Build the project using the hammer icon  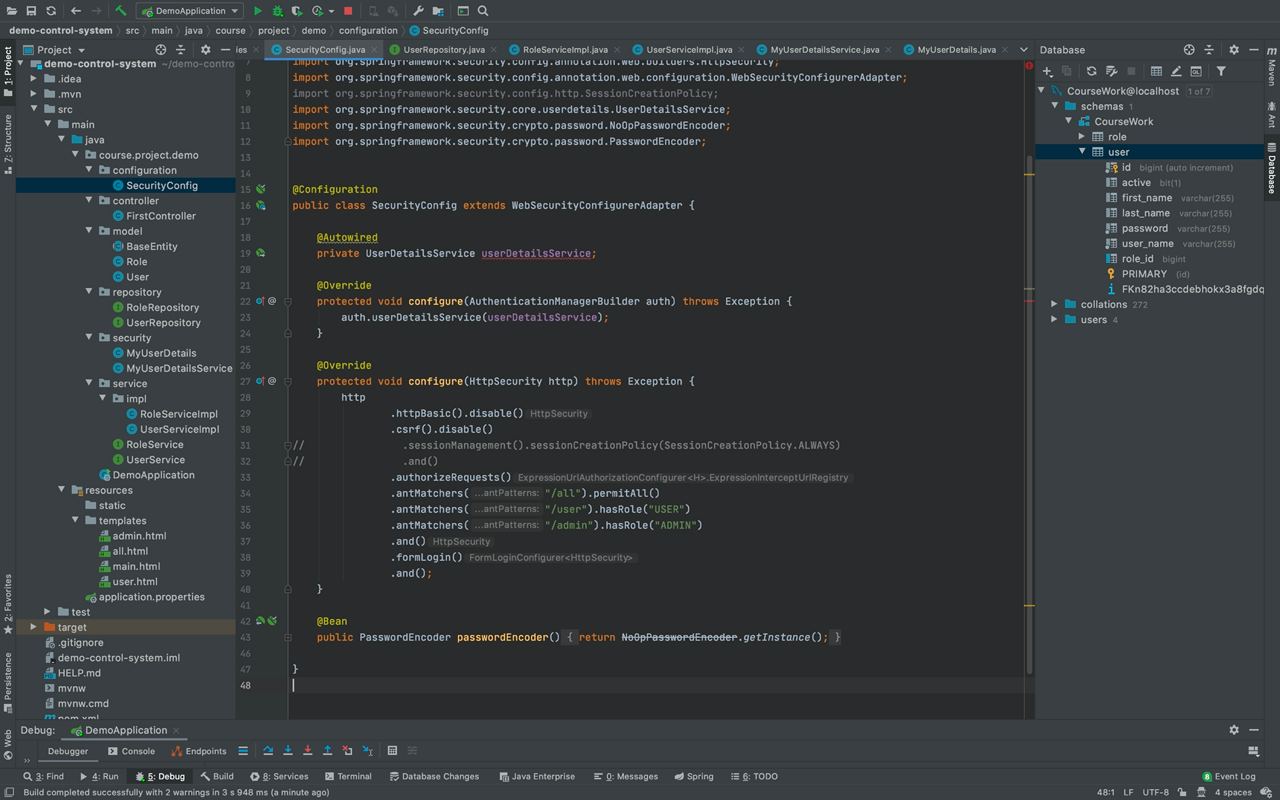coord(120,11)
